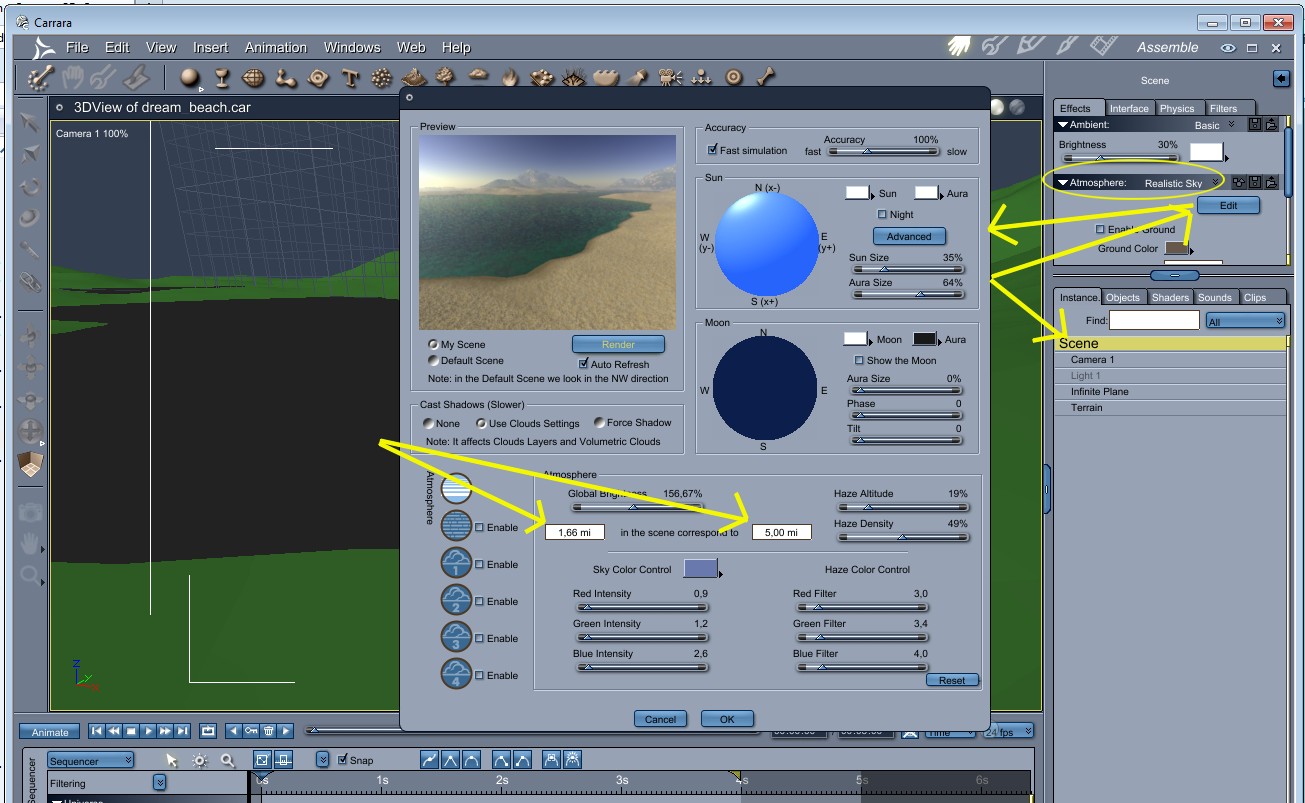Open the All filter dropdown
Screen dimensions: 1305x803
click(1245, 321)
